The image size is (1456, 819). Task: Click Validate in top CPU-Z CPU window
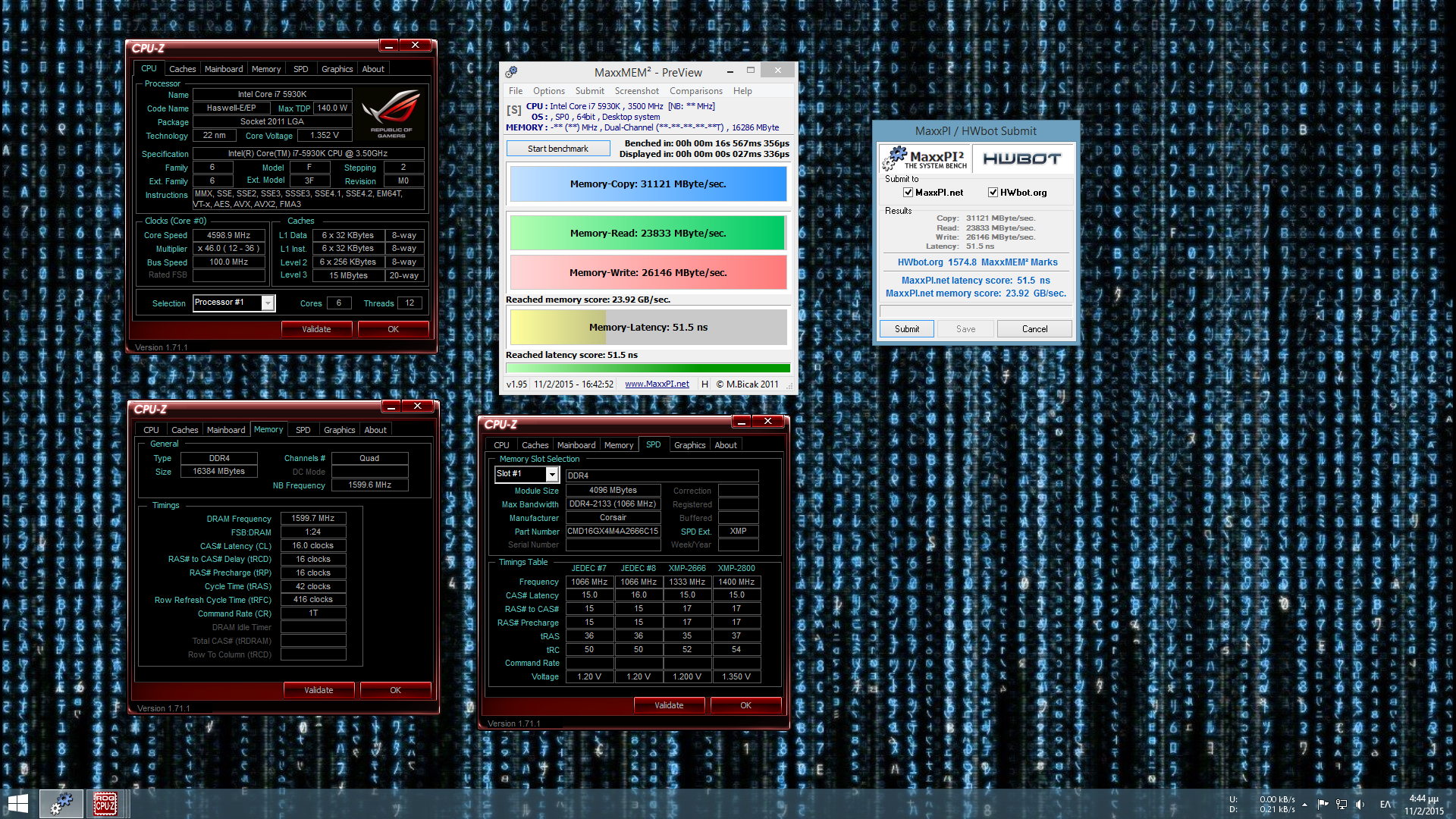(x=316, y=329)
